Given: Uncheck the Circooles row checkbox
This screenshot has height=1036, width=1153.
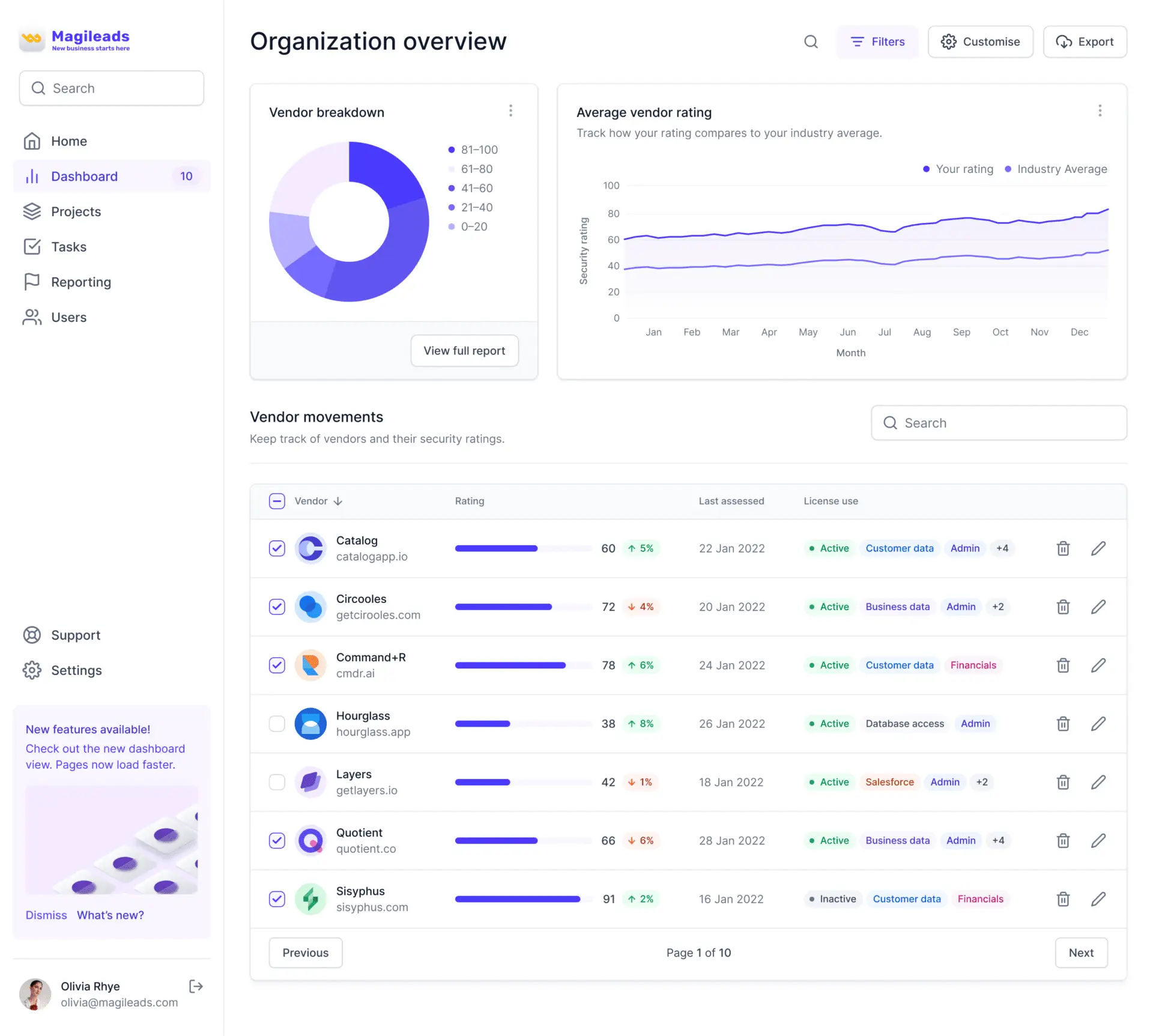Looking at the screenshot, I should [277, 607].
